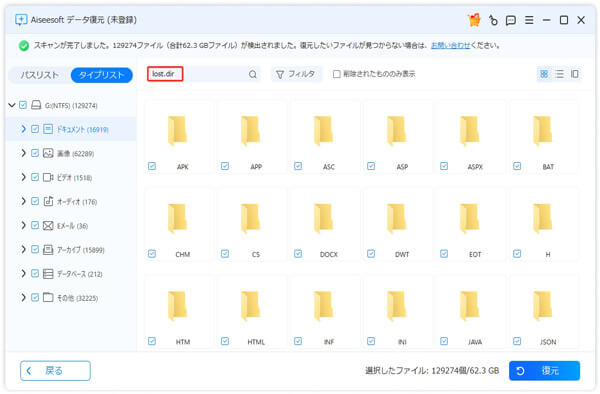Viewport: 600px width, 394px height.
Task: Open the feedback chat icon
Action: (510, 20)
